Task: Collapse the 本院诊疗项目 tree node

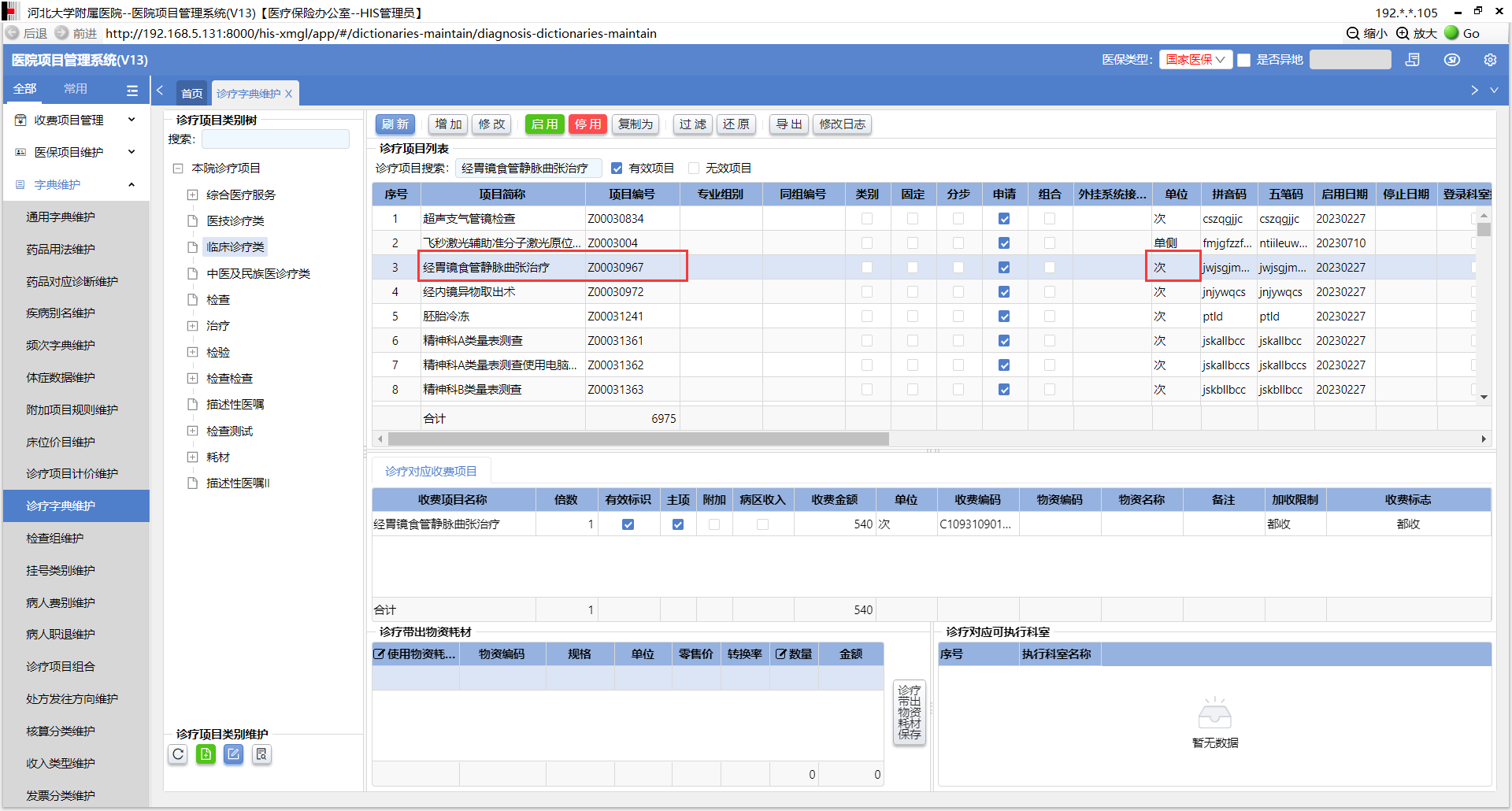Action: pyautogui.click(x=178, y=168)
